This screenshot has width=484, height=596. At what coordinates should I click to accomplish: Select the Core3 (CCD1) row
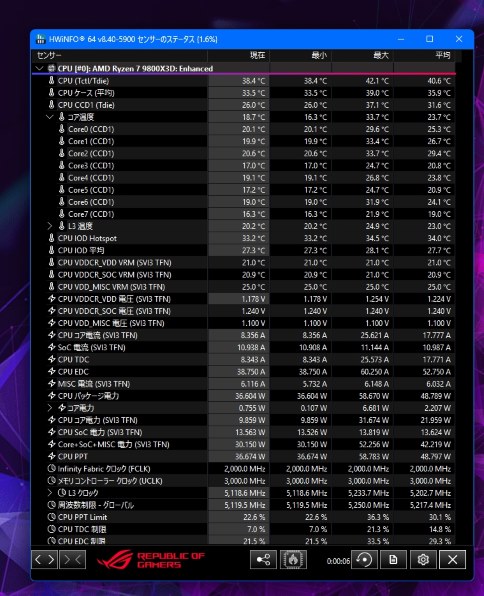point(244,166)
